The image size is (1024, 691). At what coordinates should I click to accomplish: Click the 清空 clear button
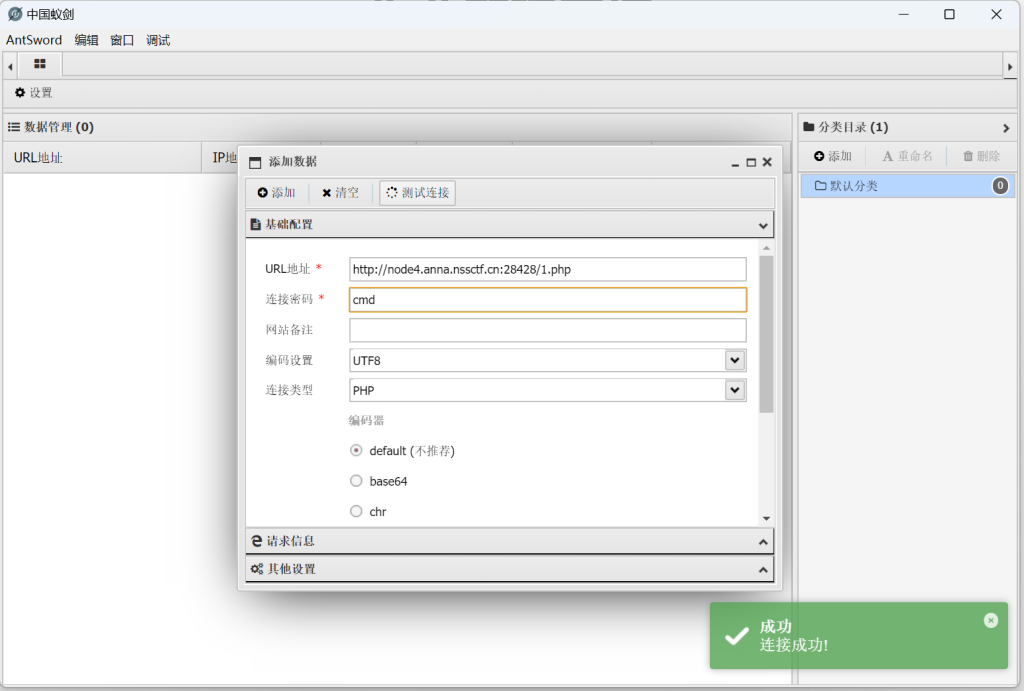coord(340,193)
